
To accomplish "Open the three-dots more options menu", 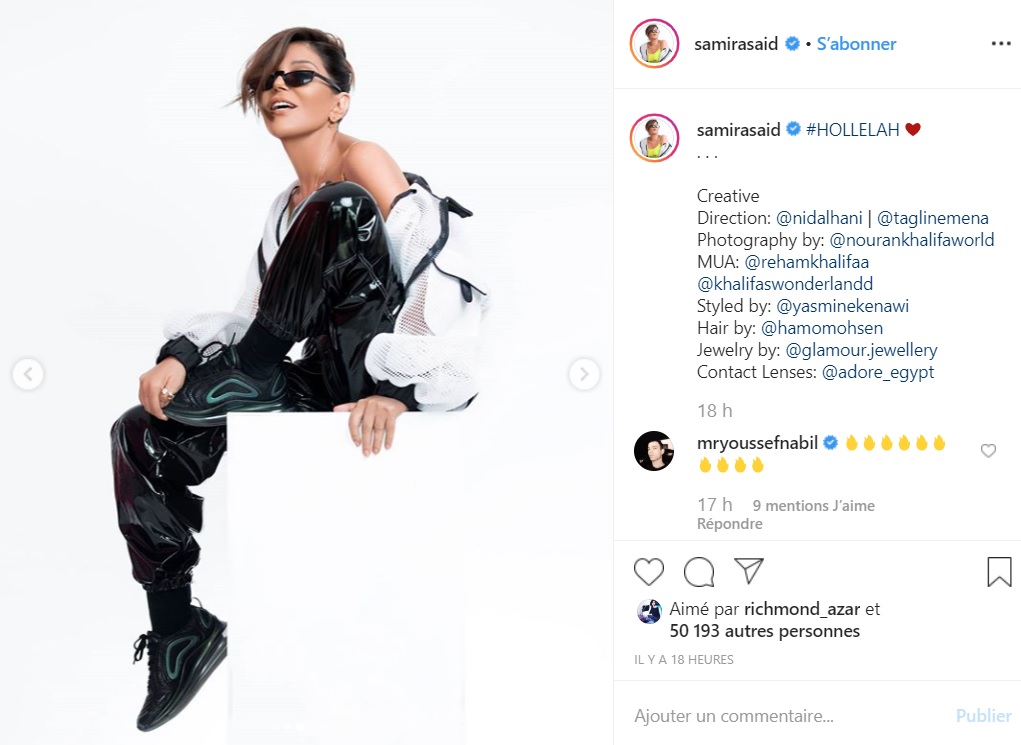I will [1001, 44].
